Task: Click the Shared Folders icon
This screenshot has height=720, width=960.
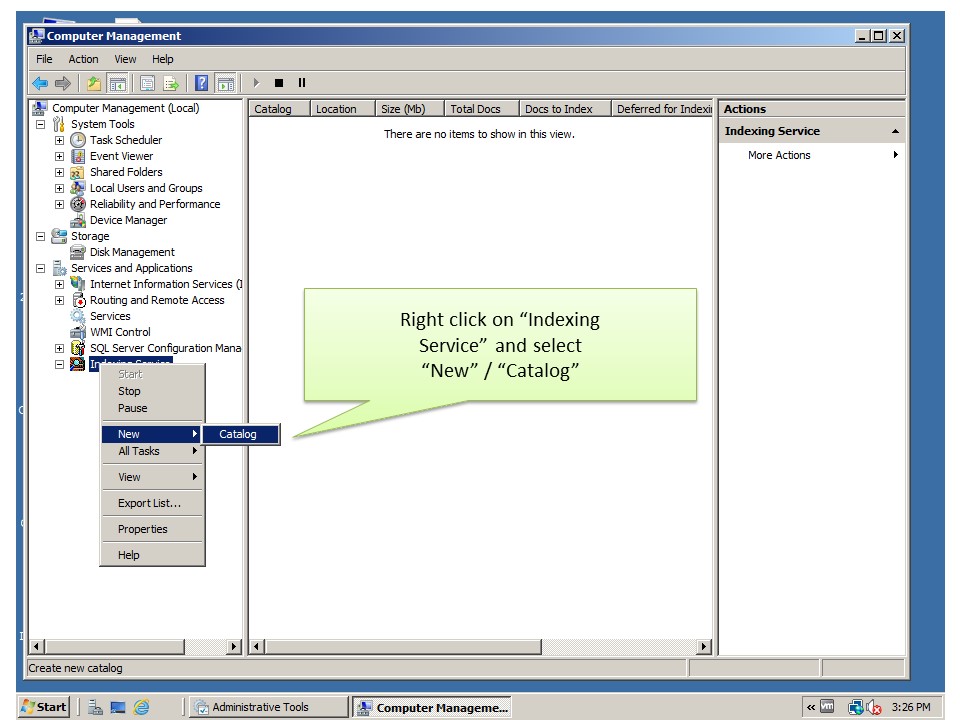Action: [x=77, y=172]
